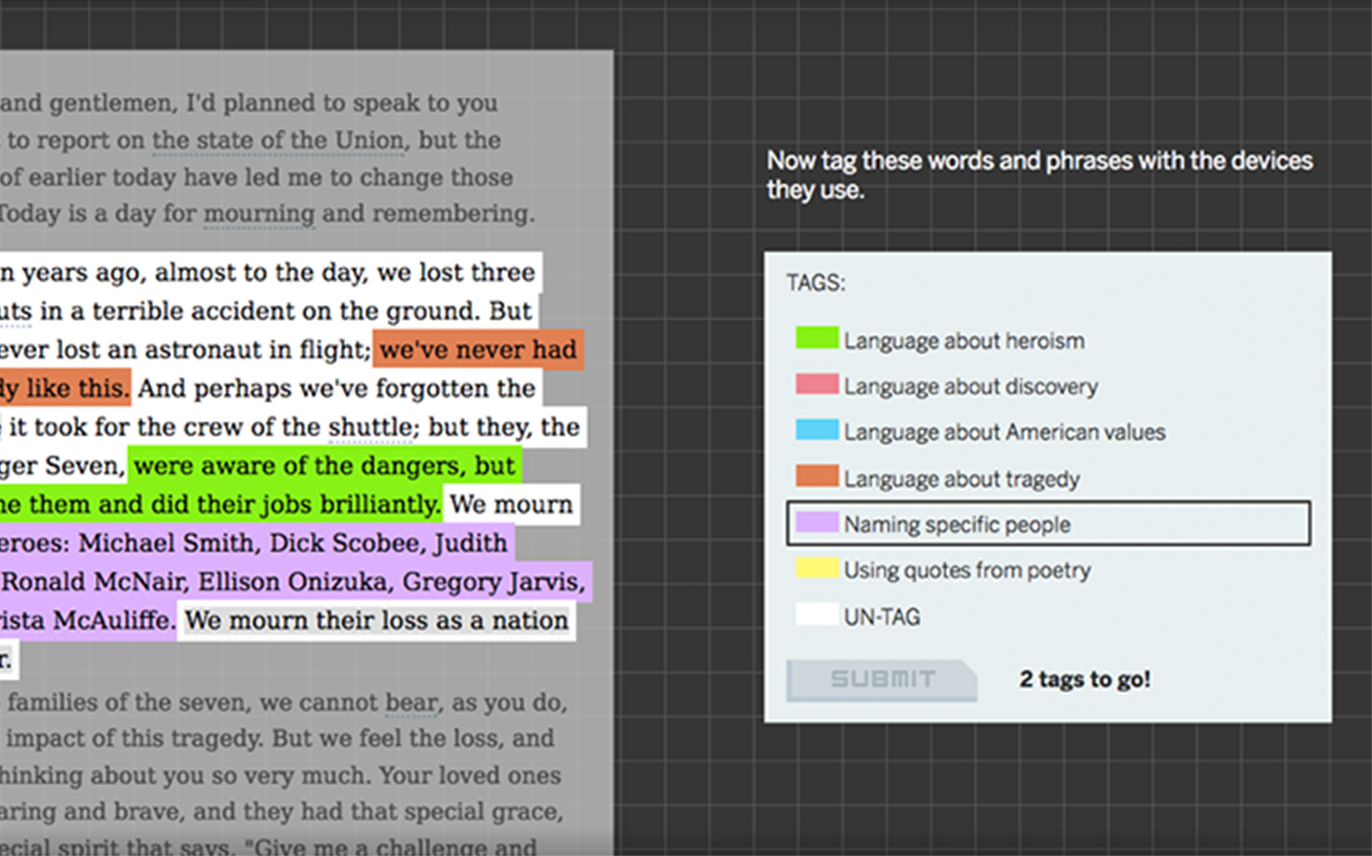
Task: Select the "Naming specific people" tag option
Action: 956,524
